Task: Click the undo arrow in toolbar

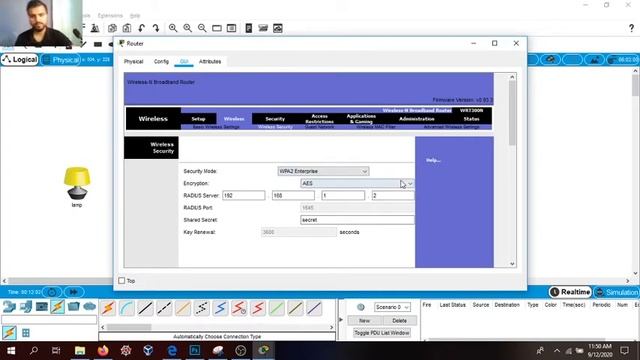Action: point(142,28)
